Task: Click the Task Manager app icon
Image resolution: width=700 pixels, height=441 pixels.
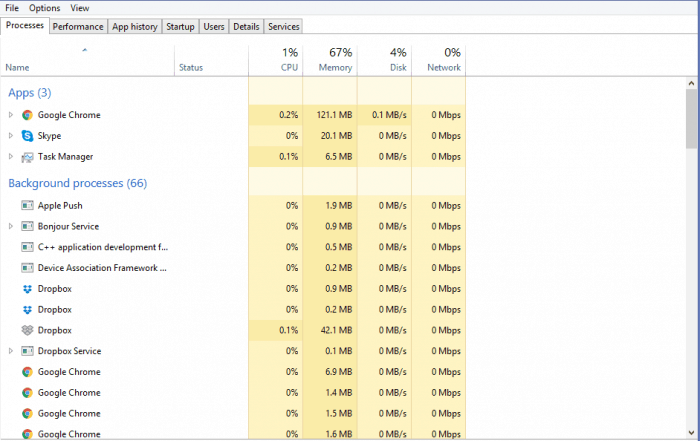Action: tap(27, 157)
